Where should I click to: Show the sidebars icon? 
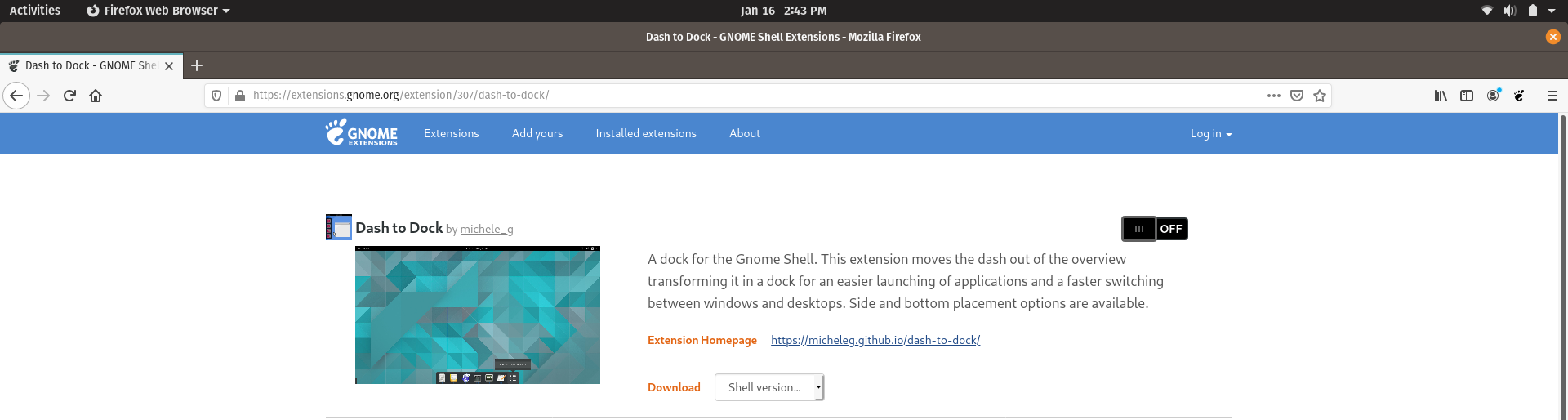[x=1467, y=96]
